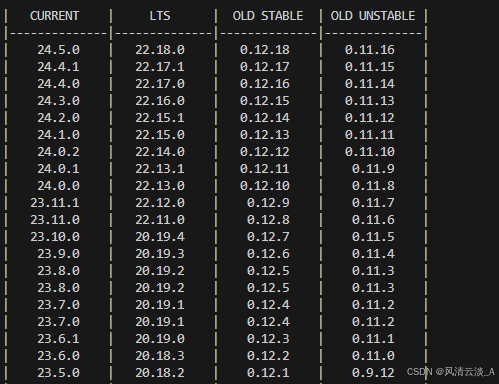Choose version 23.5.0

[x=58, y=373]
